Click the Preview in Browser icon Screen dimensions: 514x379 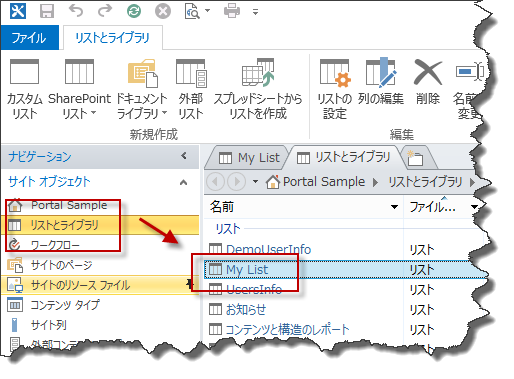click(192, 11)
